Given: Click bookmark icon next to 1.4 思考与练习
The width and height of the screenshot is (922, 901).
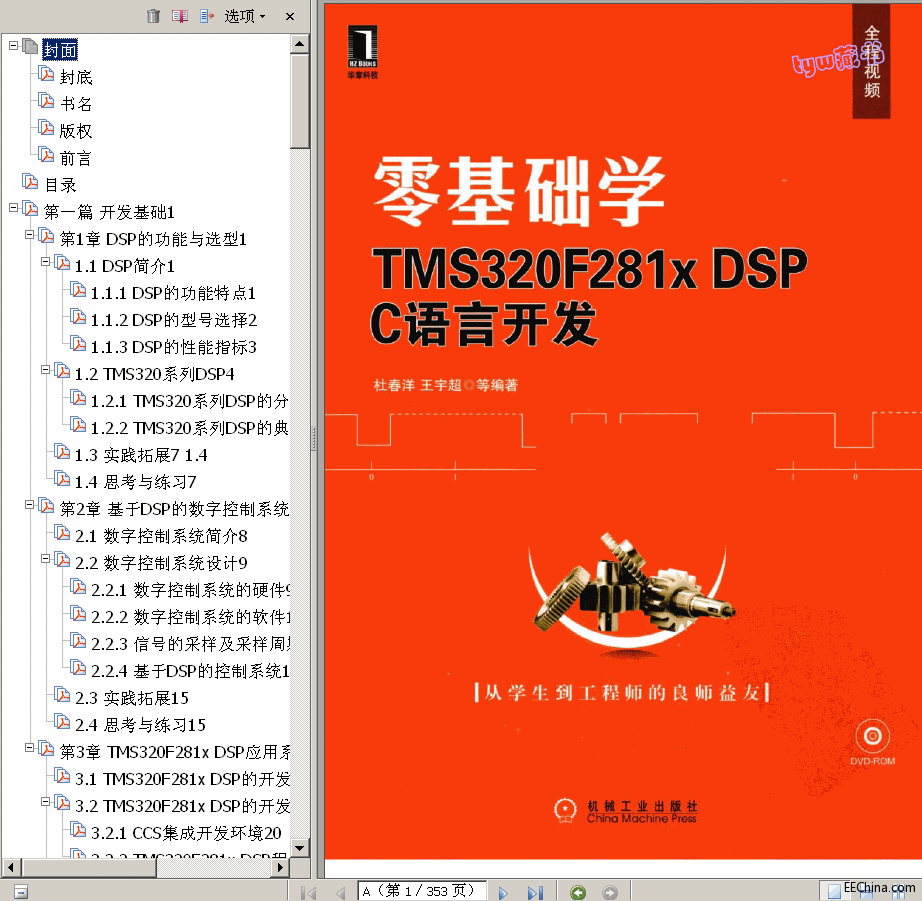Looking at the screenshot, I should [x=62, y=479].
